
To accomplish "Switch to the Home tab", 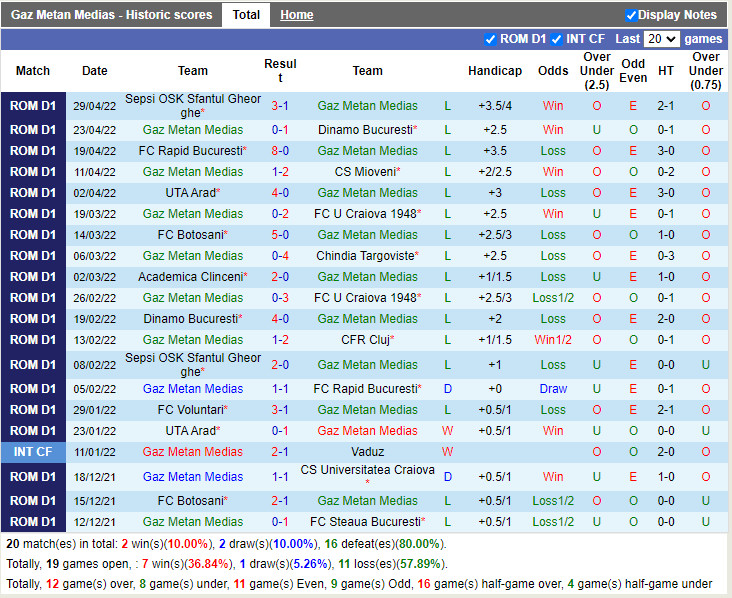I will click(296, 15).
